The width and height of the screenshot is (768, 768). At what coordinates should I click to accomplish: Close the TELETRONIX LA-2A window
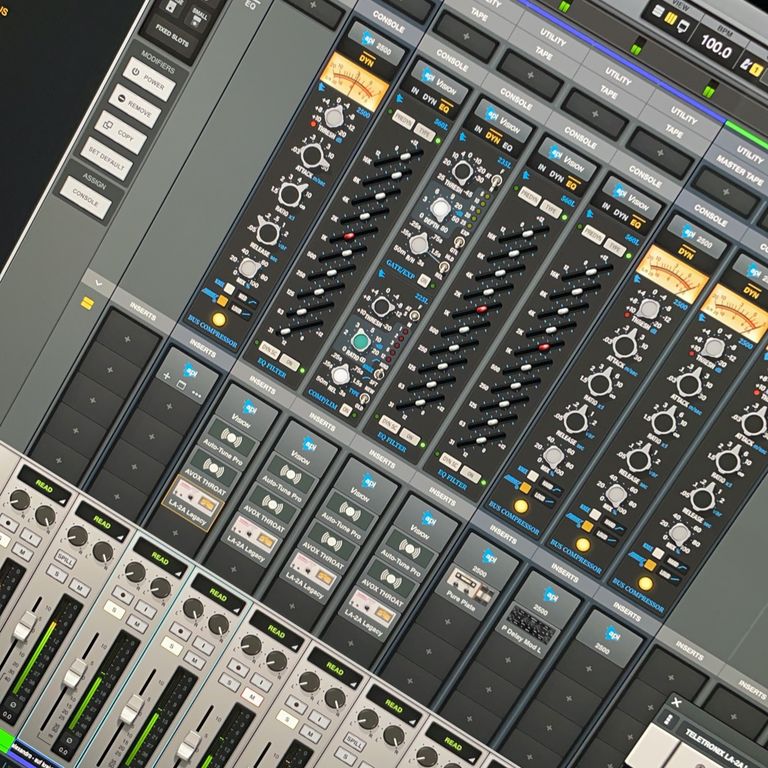(x=676, y=703)
